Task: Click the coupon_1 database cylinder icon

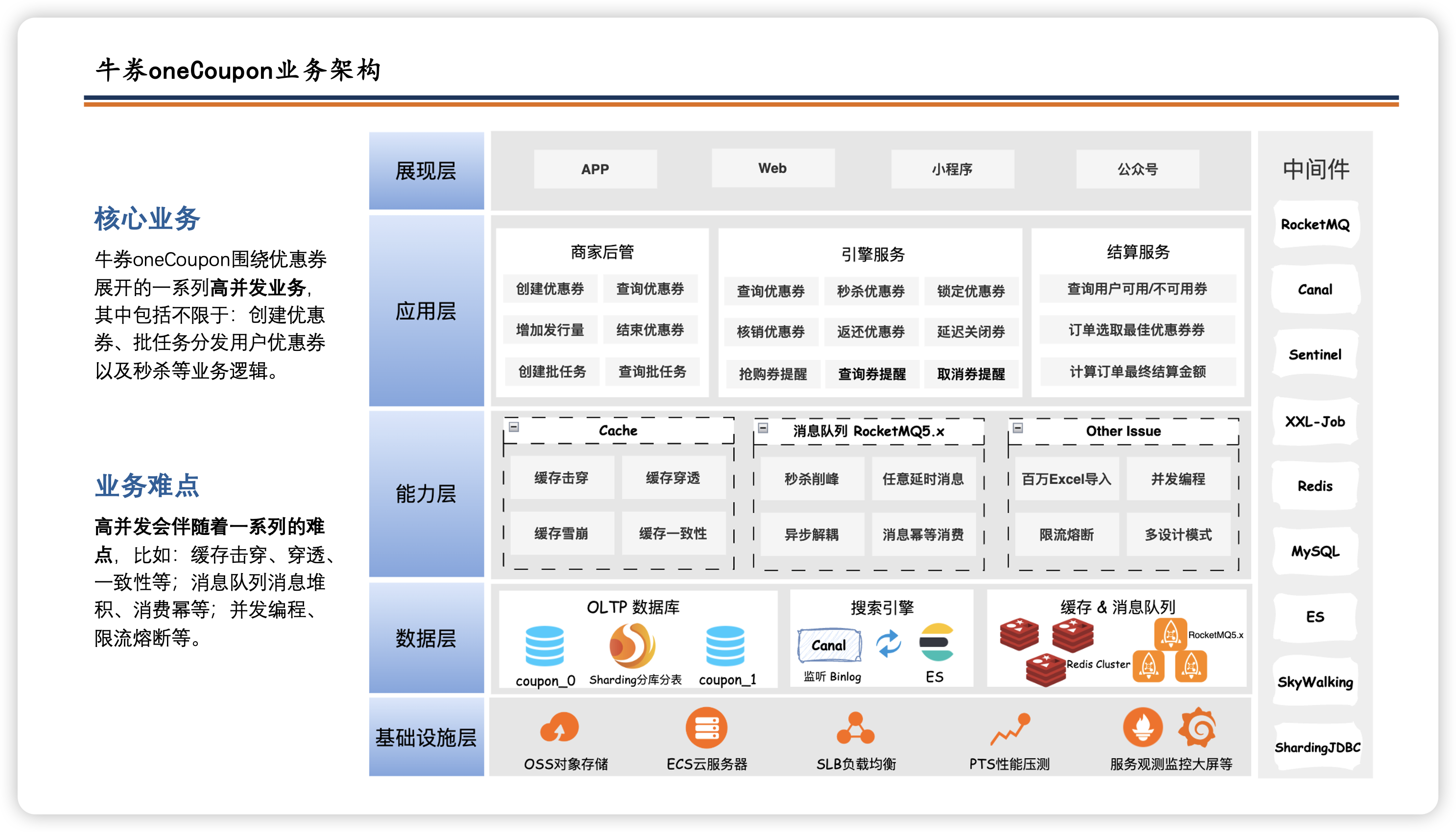Action: pos(725,646)
